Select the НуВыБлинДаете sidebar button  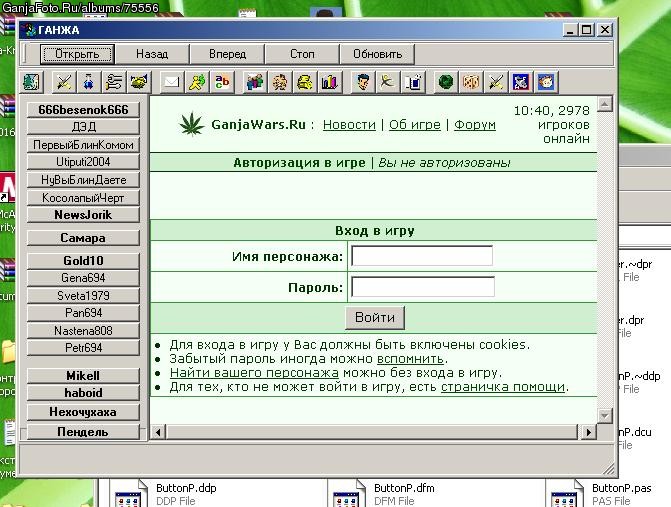(x=83, y=180)
